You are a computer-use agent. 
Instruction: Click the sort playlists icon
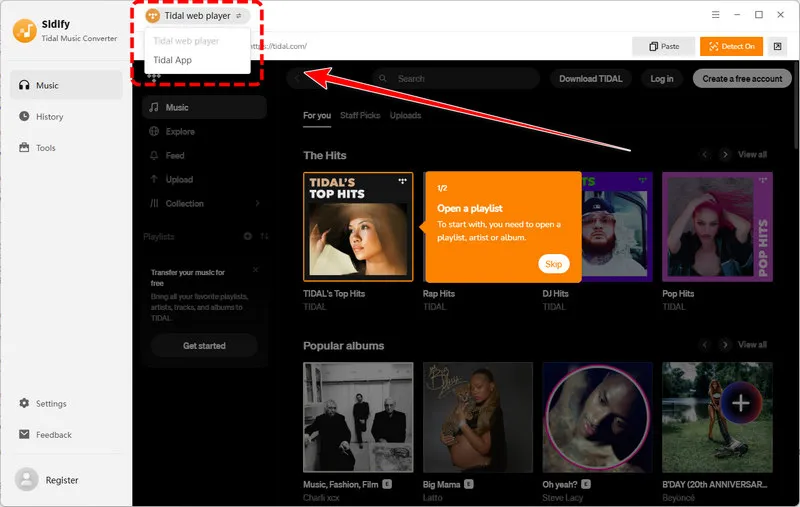(x=264, y=236)
